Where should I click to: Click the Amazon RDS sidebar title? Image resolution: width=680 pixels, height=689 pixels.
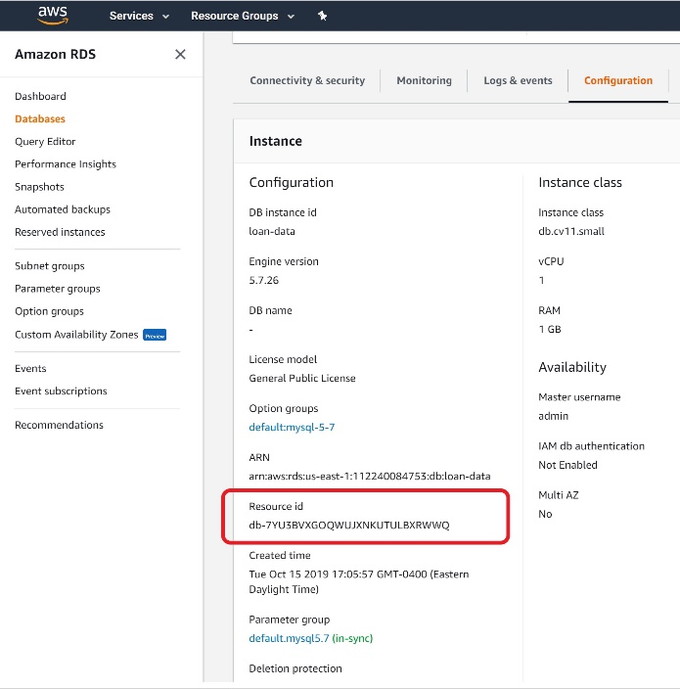pyautogui.click(x=55, y=54)
